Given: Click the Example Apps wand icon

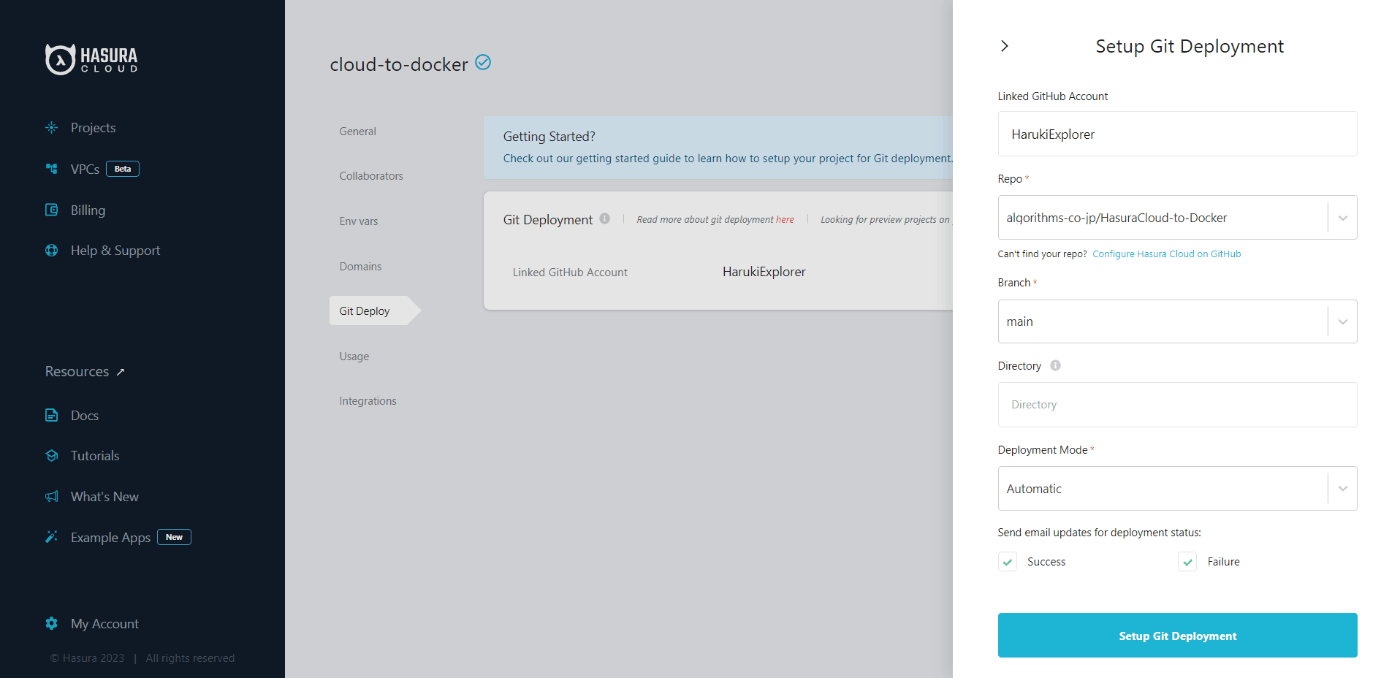Looking at the screenshot, I should tap(52, 537).
